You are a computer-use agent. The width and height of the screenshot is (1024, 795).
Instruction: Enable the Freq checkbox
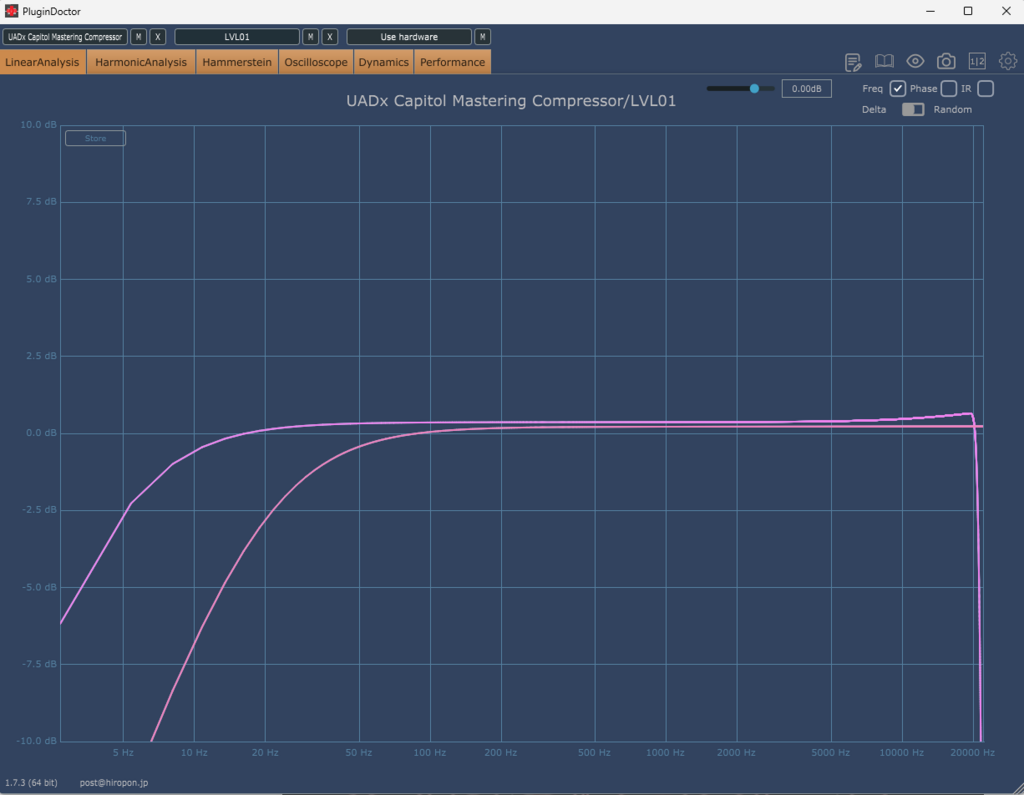tap(897, 89)
